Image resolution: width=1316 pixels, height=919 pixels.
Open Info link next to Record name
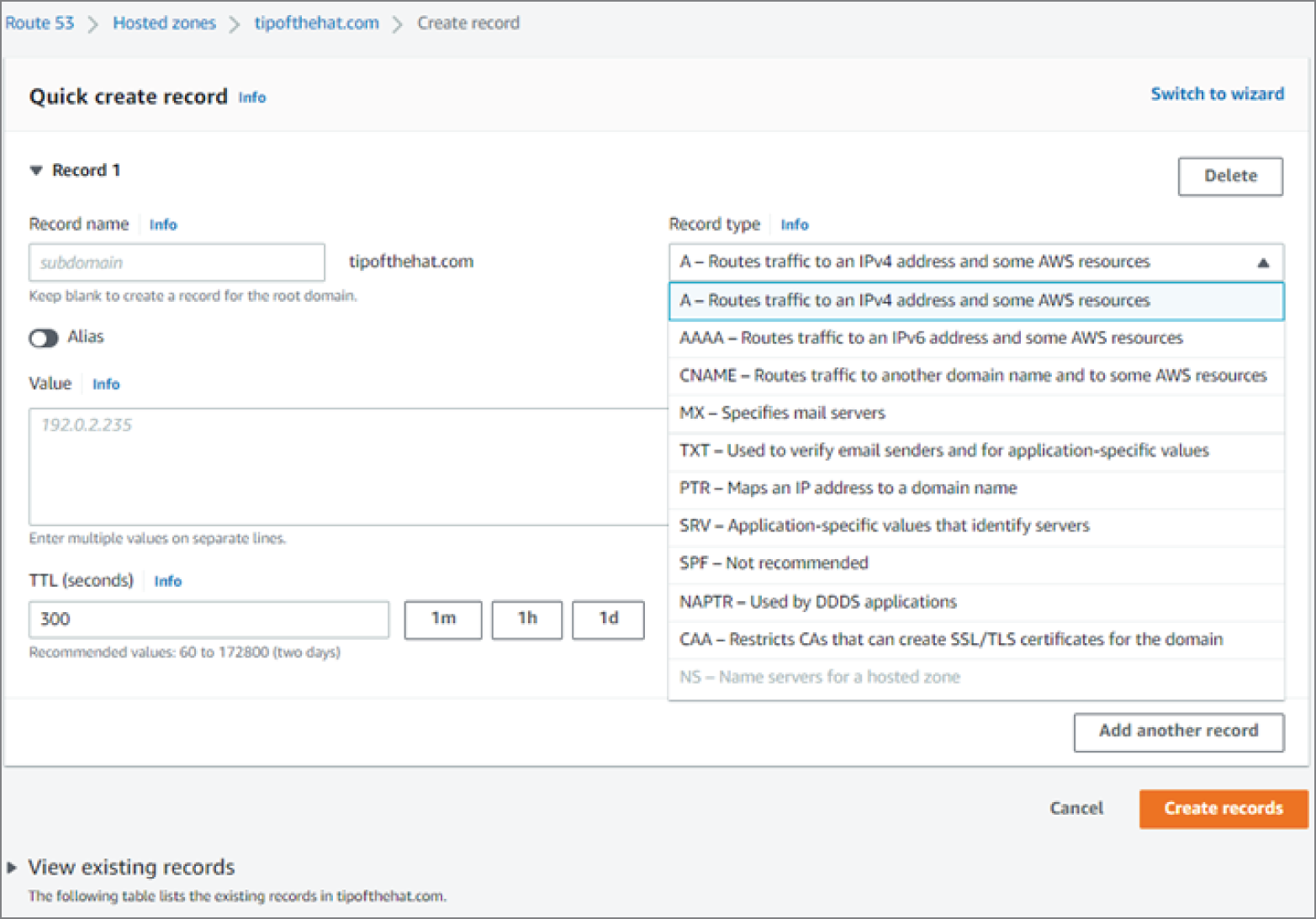click(x=163, y=224)
